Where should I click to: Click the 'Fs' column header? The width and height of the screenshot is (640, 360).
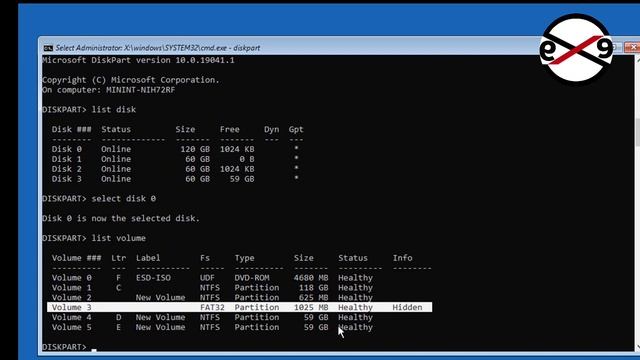pos(205,258)
